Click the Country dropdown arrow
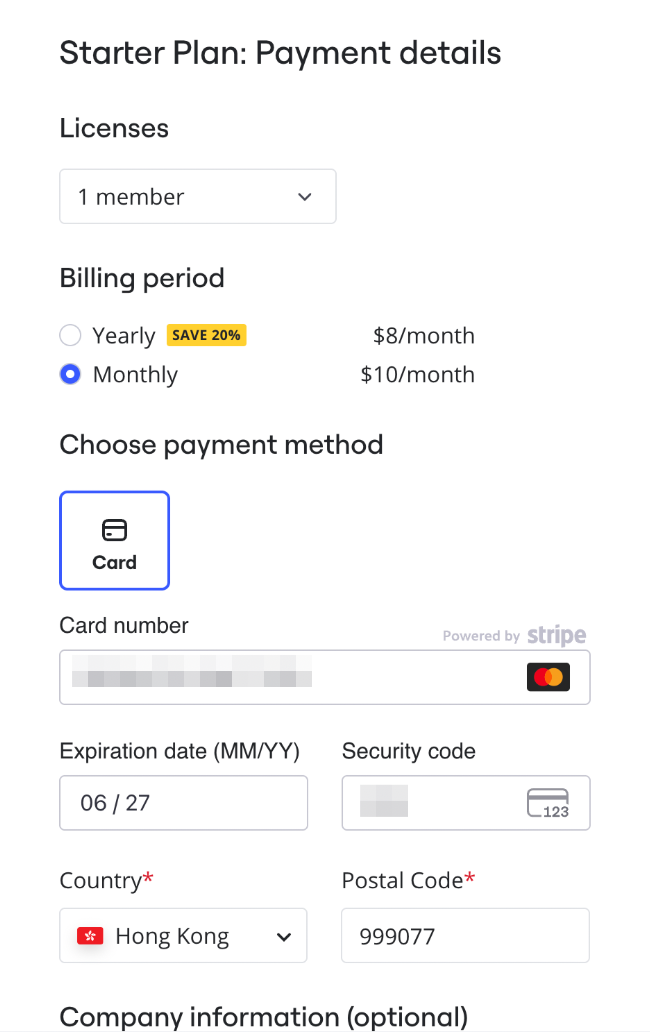Viewport: 650px width, 1032px height. (x=284, y=937)
